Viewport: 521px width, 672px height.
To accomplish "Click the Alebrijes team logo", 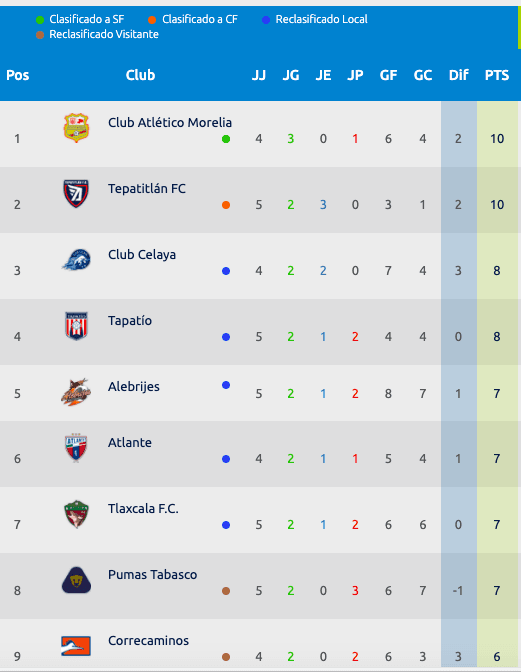I will click(76, 392).
